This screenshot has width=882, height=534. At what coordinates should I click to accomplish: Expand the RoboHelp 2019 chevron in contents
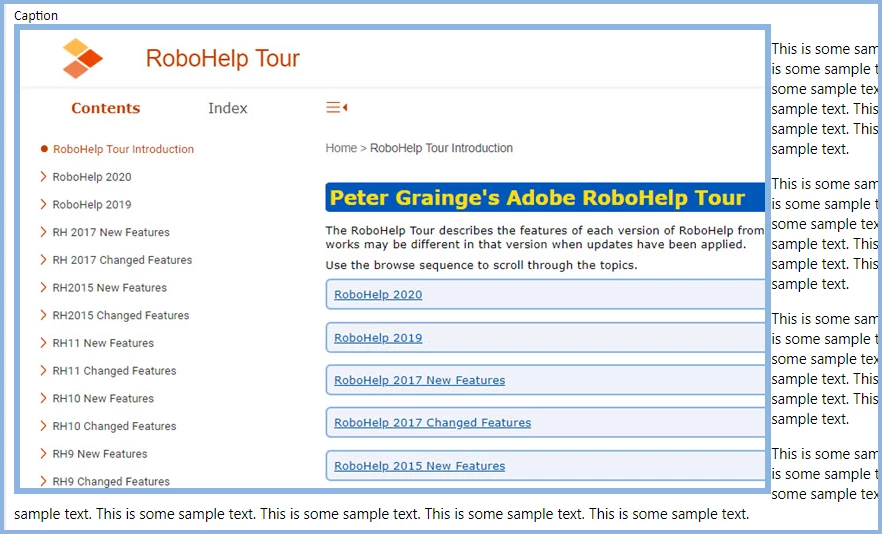[x=43, y=204]
